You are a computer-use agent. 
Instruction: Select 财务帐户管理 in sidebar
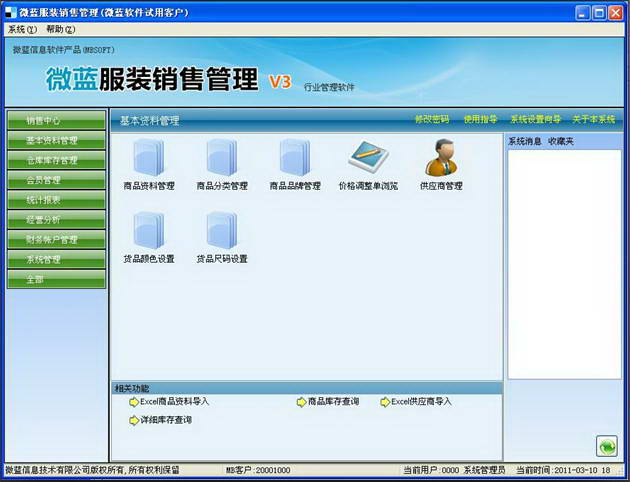coord(56,239)
